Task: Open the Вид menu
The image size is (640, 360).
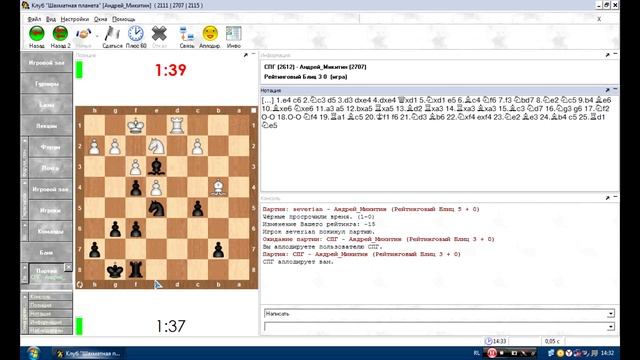Action: (51, 19)
